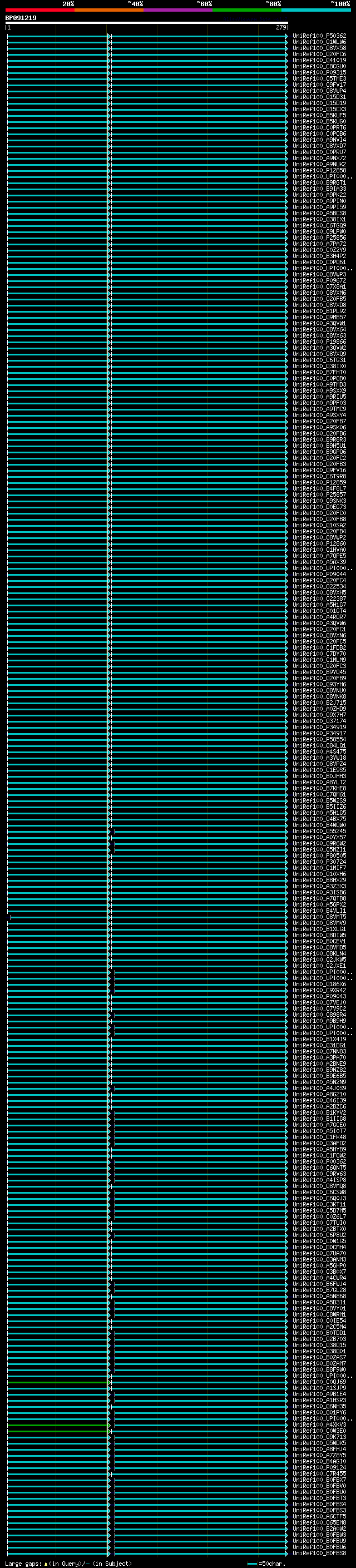Select alignment label UniRef100_Q9K713
This screenshot has height=1568, width=356.
(319, 1437)
